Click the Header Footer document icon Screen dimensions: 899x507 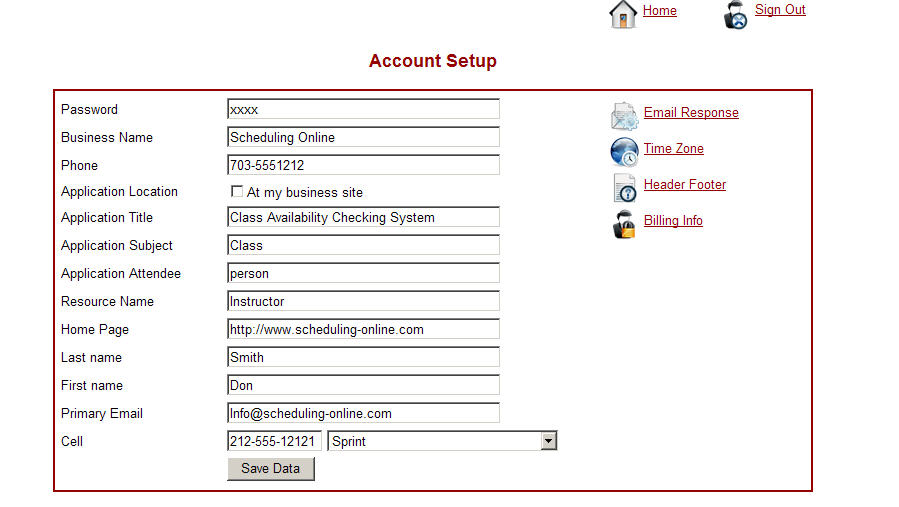tap(624, 188)
